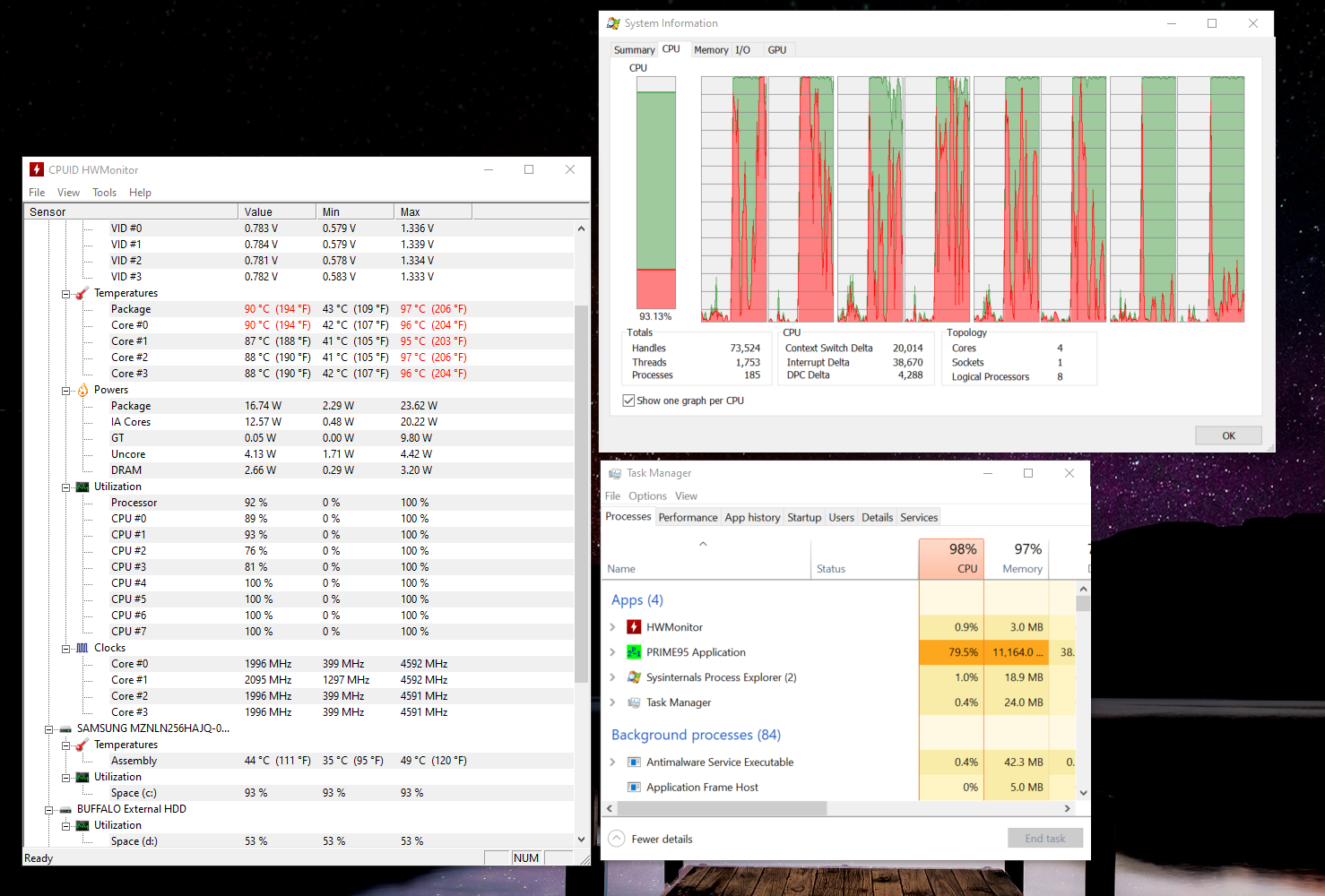Switch to the GPU tab in System Information
The image size is (1325, 896).
coord(777,50)
